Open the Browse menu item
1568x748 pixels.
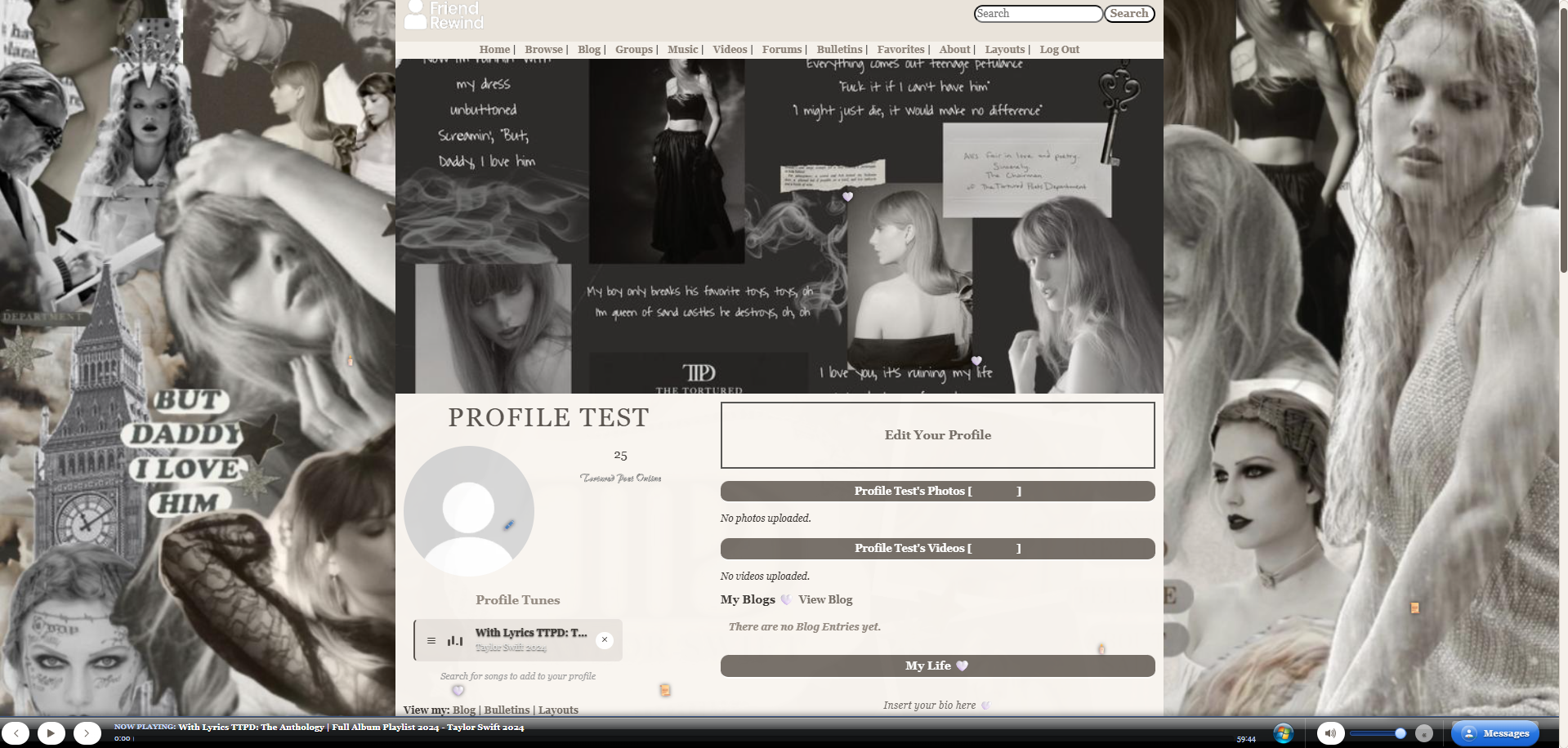click(543, 50)
